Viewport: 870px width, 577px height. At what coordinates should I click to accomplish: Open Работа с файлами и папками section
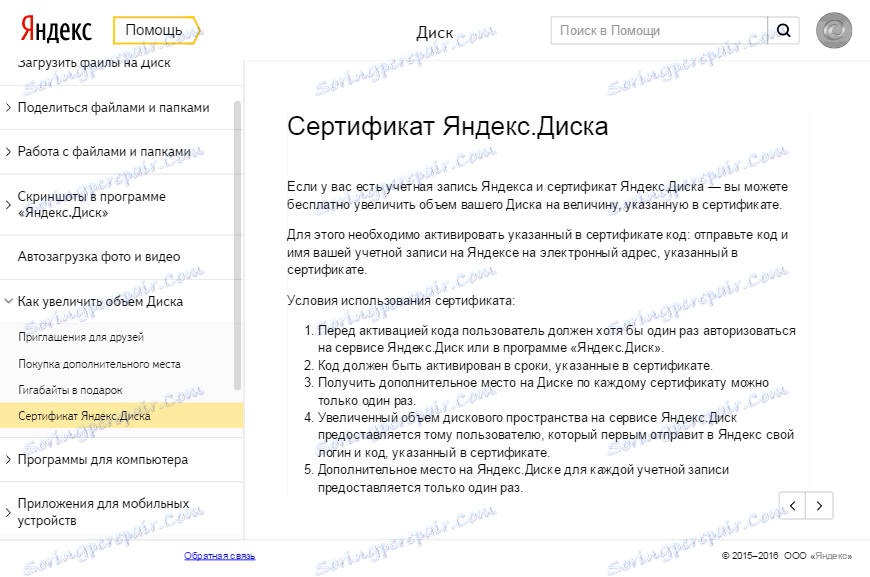tap(104, 151)
